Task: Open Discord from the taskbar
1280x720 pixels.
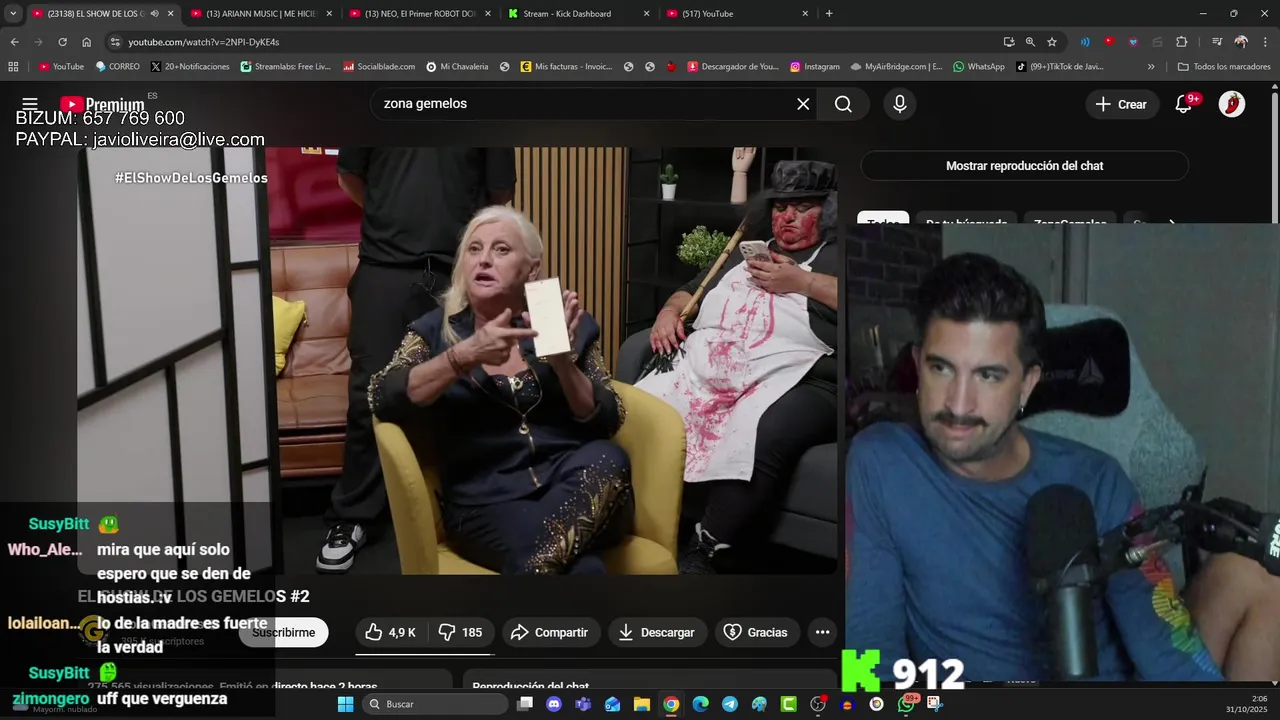Action: pos(554,704)
